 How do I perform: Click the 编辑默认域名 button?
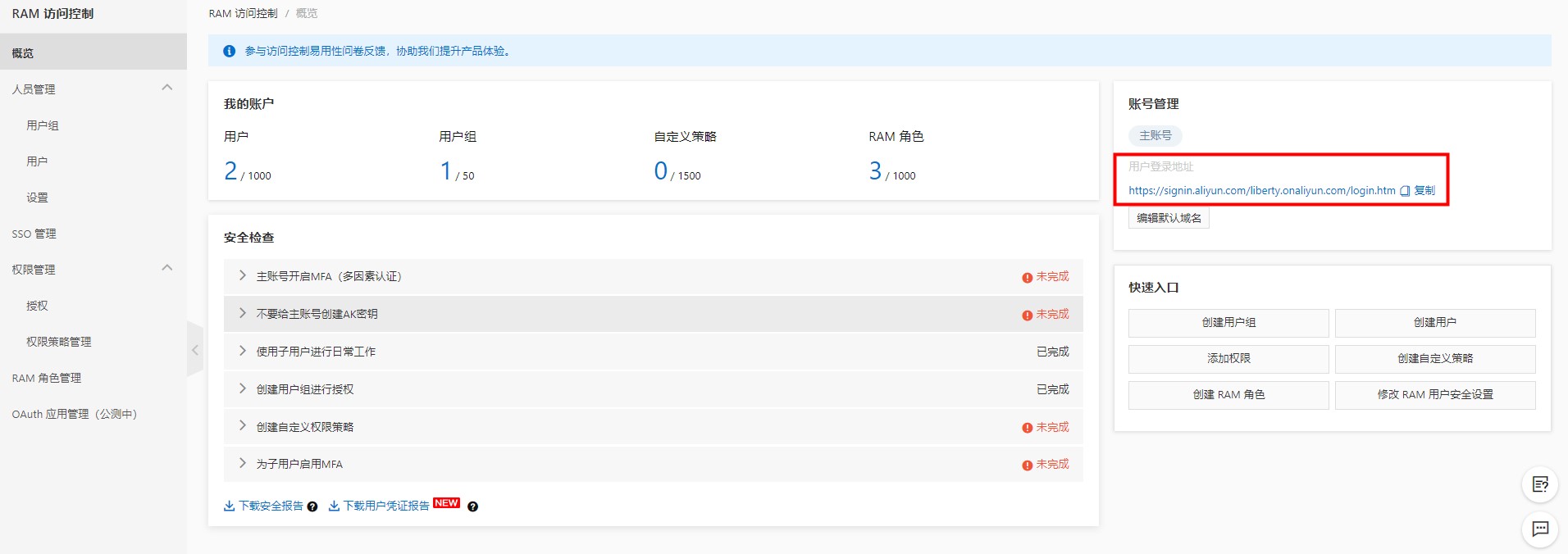1169,218
